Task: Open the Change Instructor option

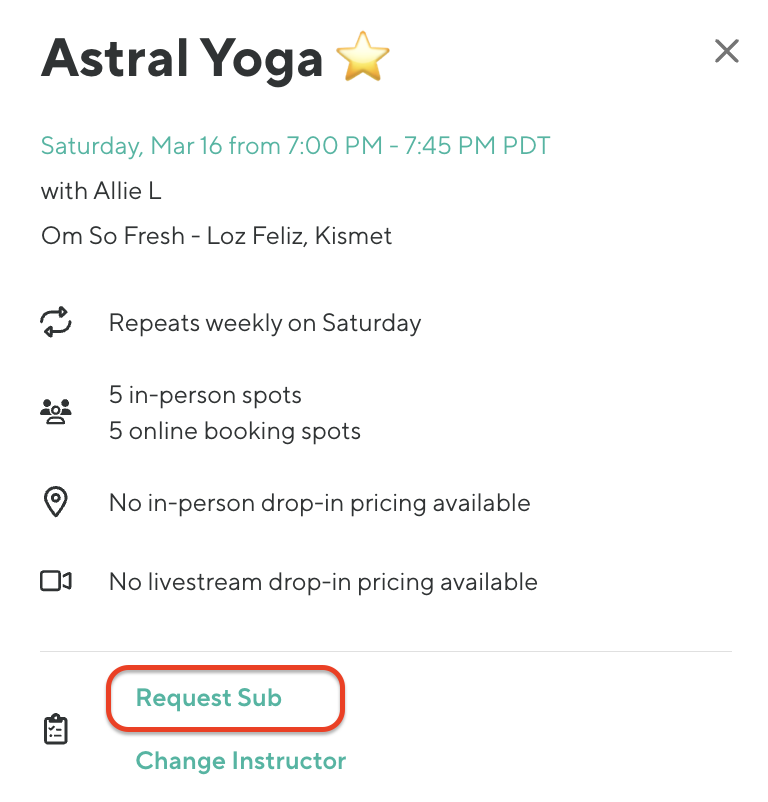Action: pyautogui.click(x=241, y=761)
